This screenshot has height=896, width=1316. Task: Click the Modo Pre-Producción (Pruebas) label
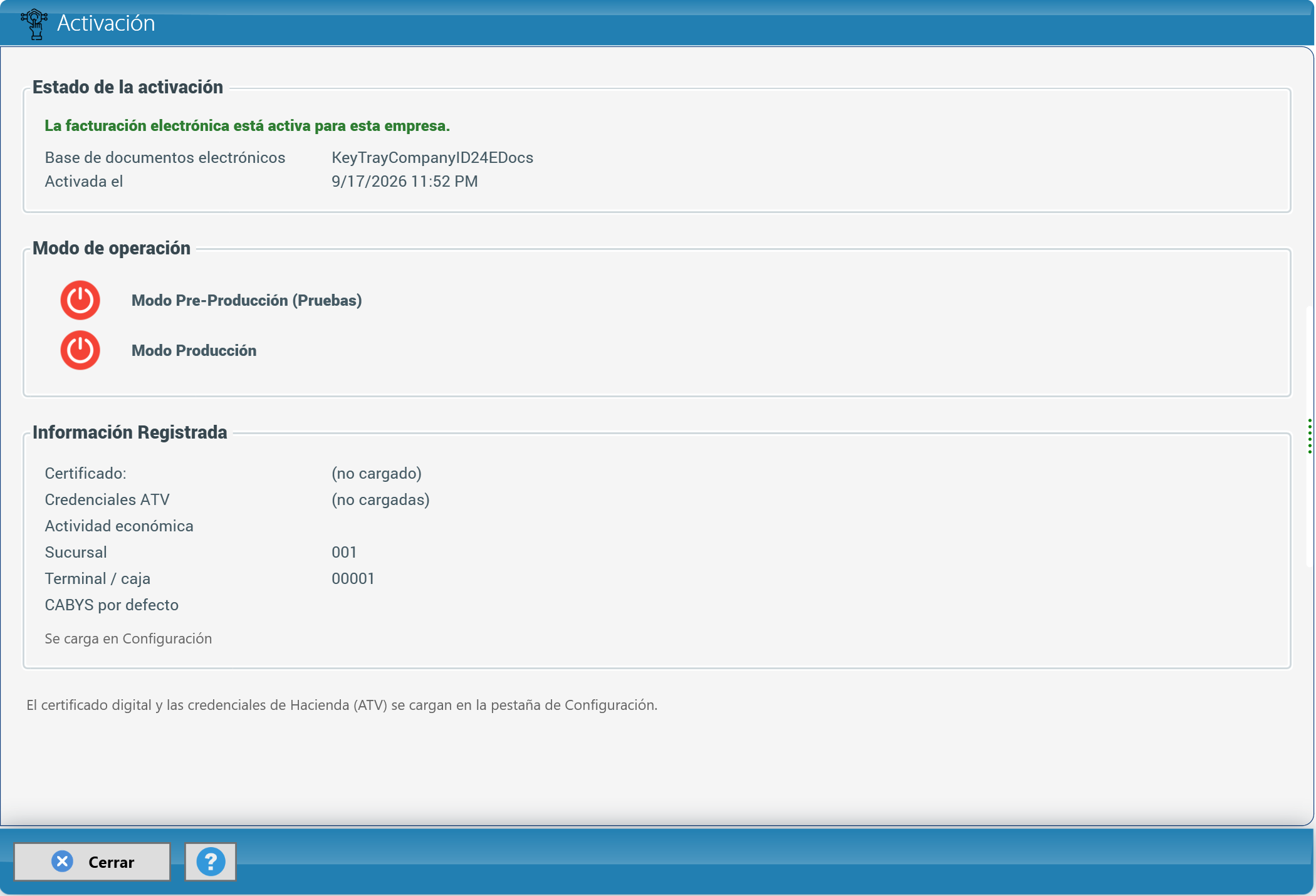(247, 301)
